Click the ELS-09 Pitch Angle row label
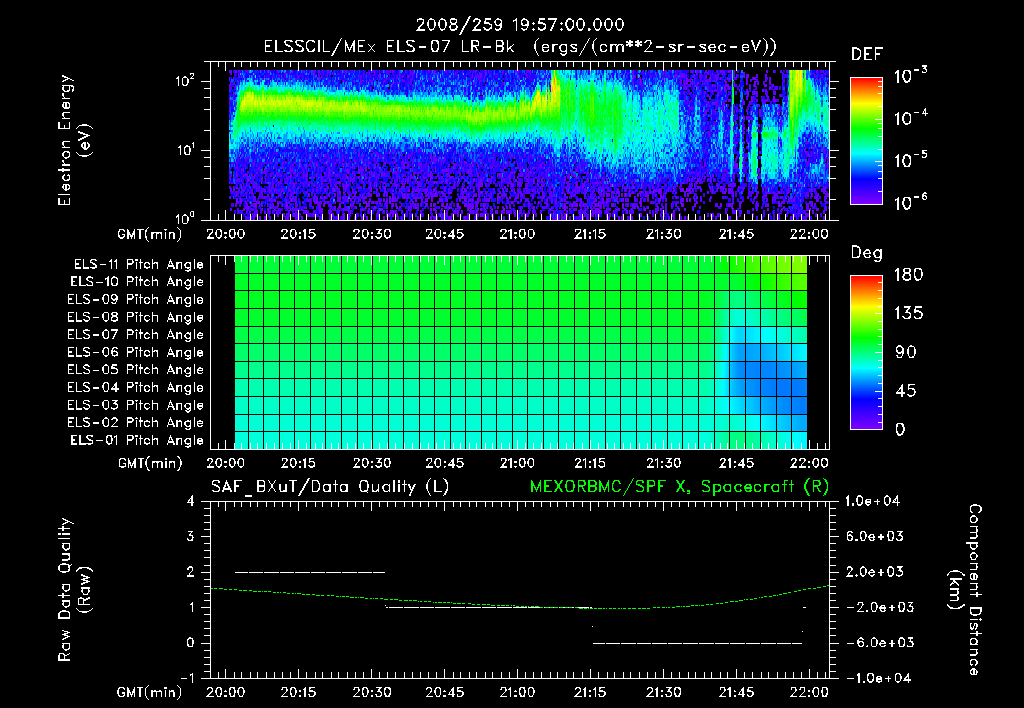This screenshot has width=1024, height=708. (136, 300)
